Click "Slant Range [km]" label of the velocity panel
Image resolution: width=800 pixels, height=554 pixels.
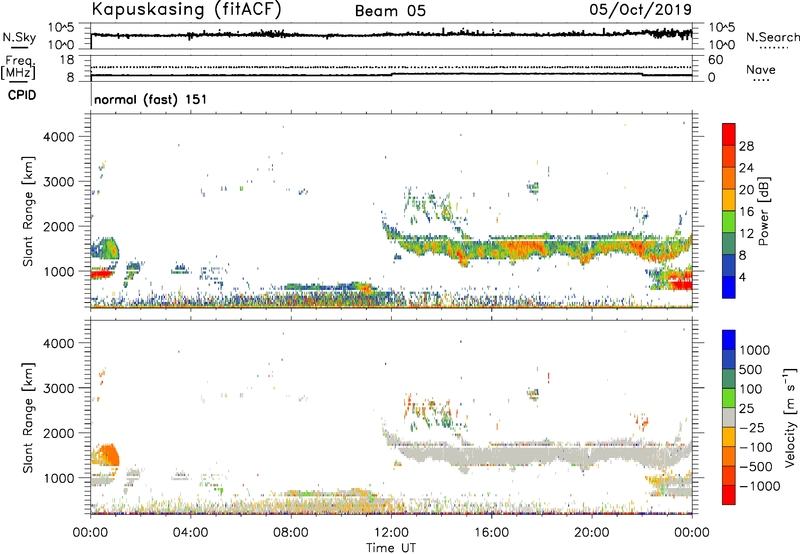tap(28, 417)
